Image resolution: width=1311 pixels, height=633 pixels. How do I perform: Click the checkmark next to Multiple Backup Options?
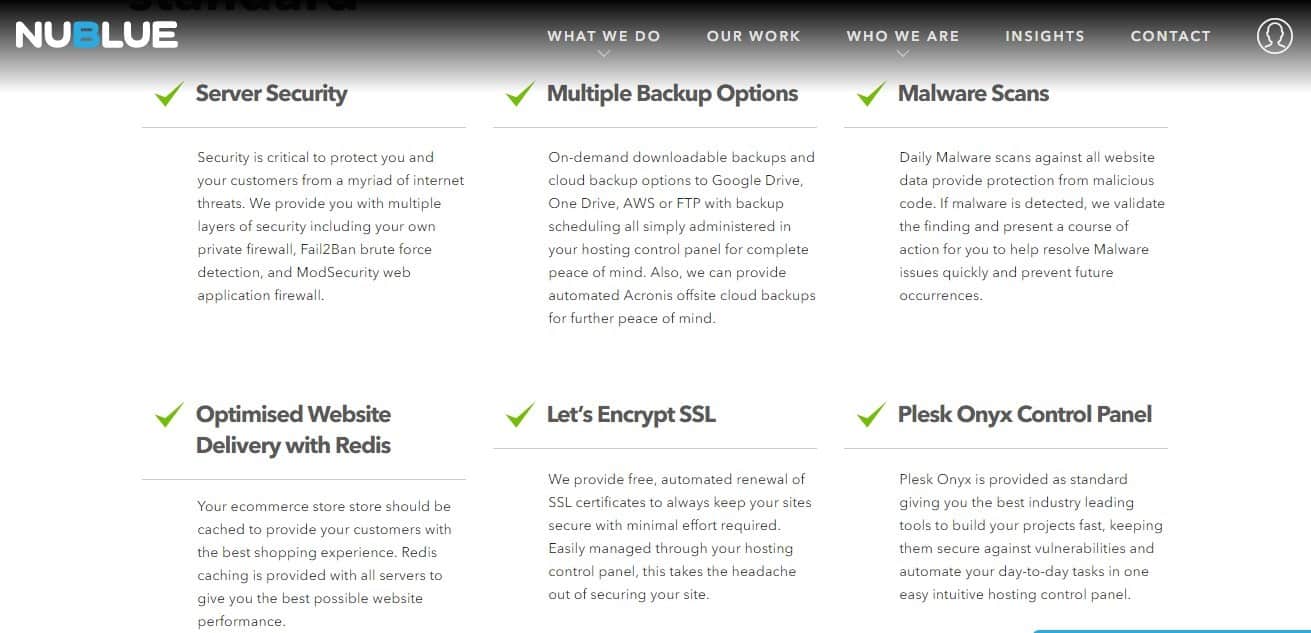(520, 94)
